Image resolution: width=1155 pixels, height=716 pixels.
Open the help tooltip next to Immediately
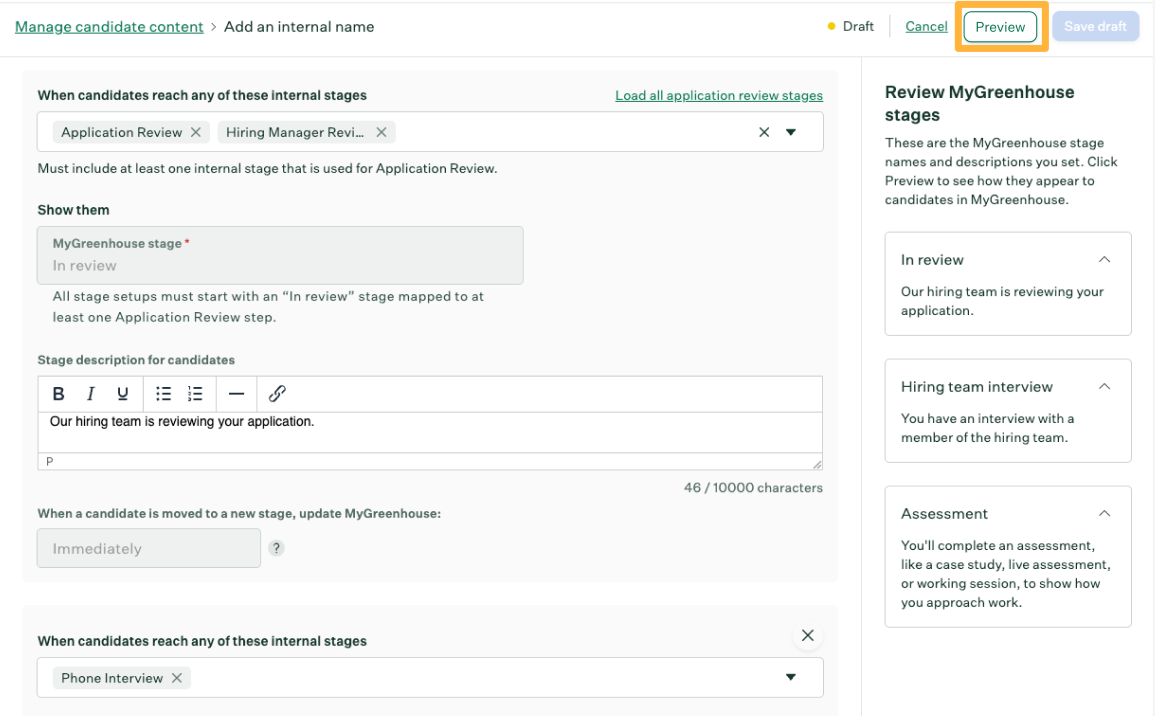coord(276,548)
